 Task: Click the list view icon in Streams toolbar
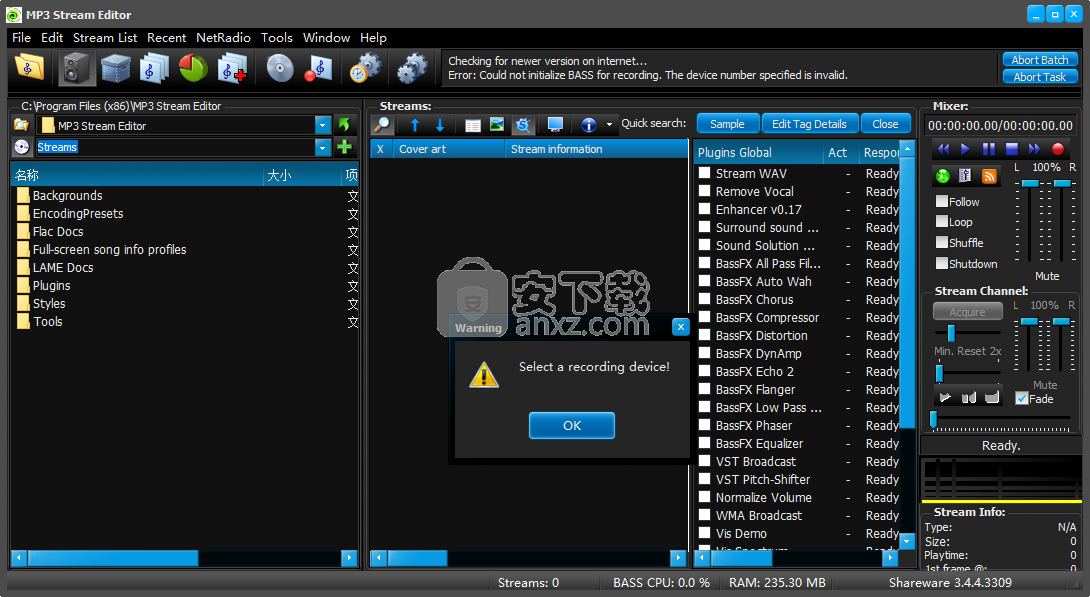[x=473, y=125]
